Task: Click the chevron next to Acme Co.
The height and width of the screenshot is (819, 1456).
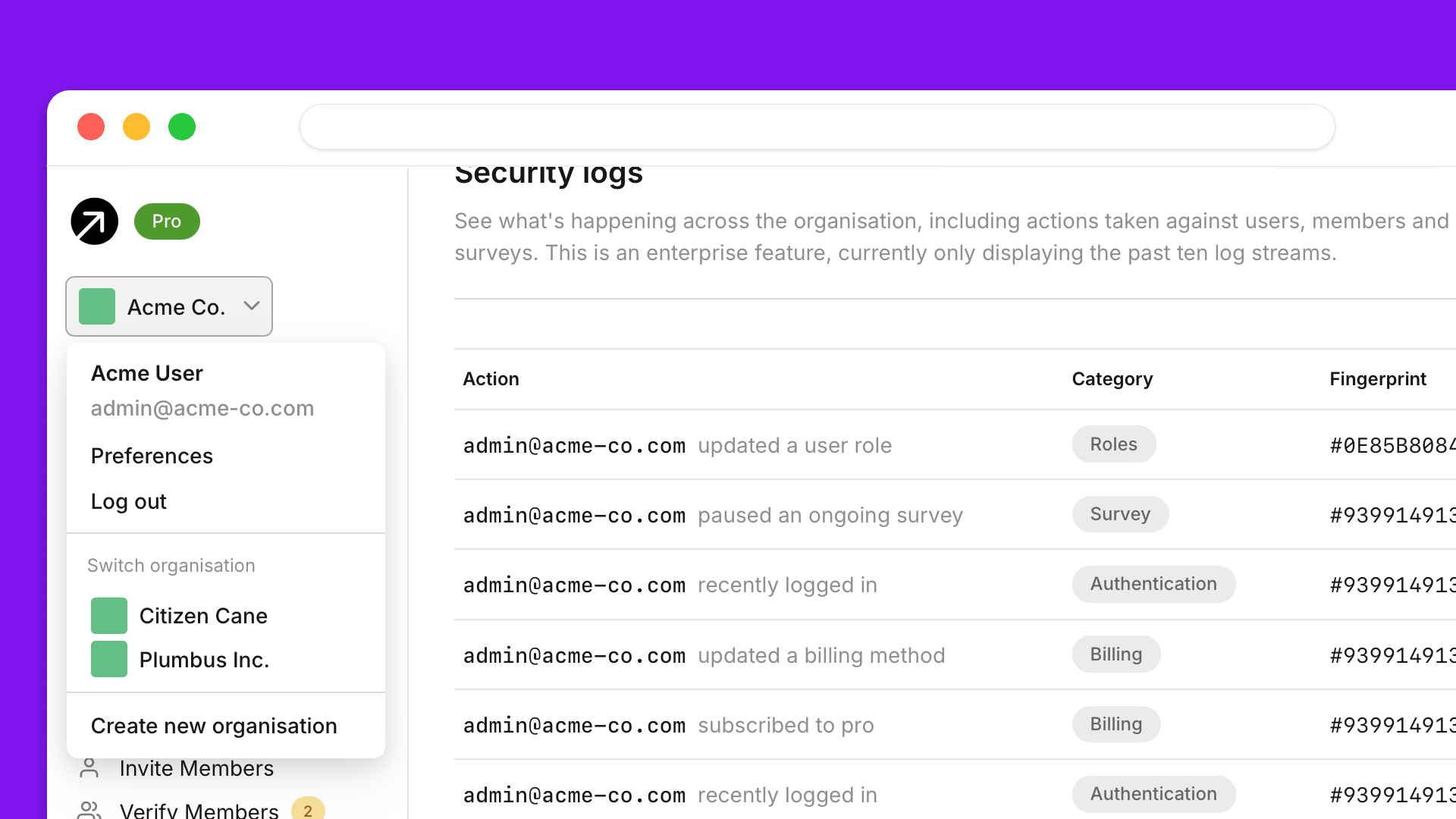Action: click(x=252, y=306)
